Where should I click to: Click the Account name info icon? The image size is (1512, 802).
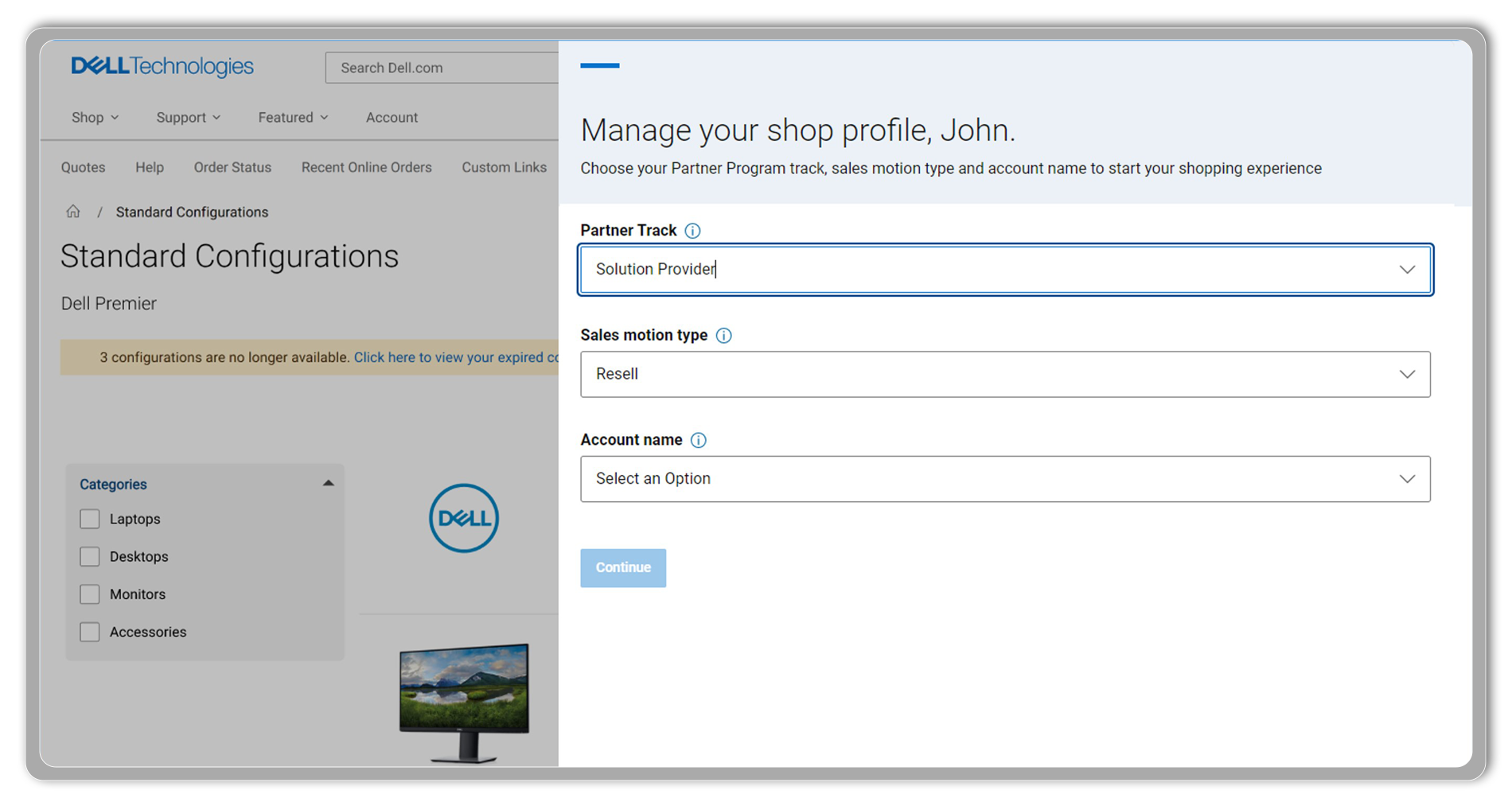(698, 441)
